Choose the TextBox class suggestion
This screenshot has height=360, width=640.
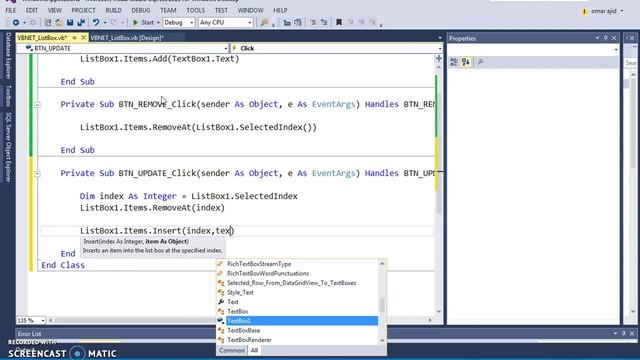click(238, 311)
